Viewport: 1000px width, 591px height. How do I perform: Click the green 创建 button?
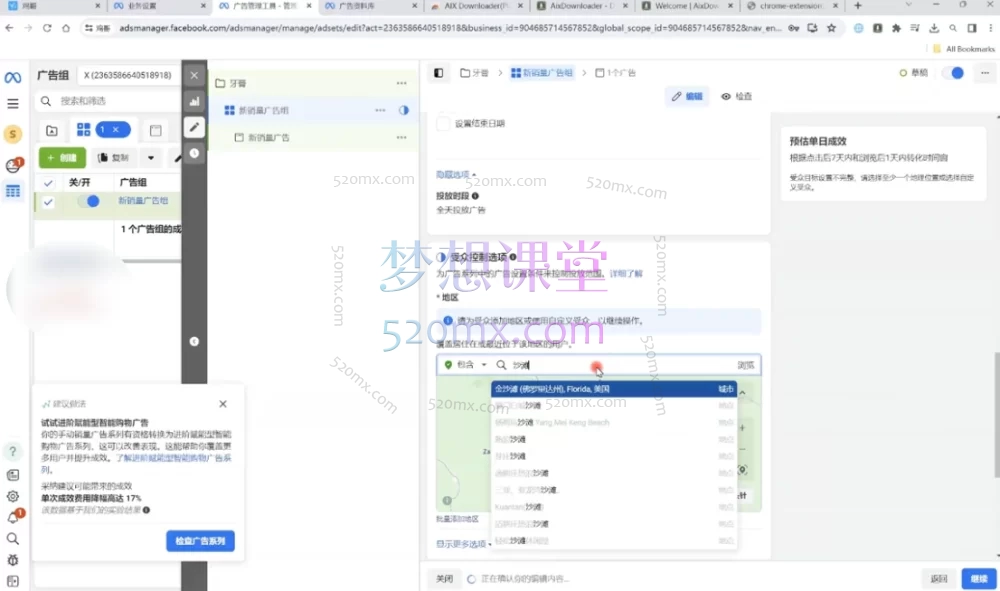pyautogui.click(x=62, y=157)
